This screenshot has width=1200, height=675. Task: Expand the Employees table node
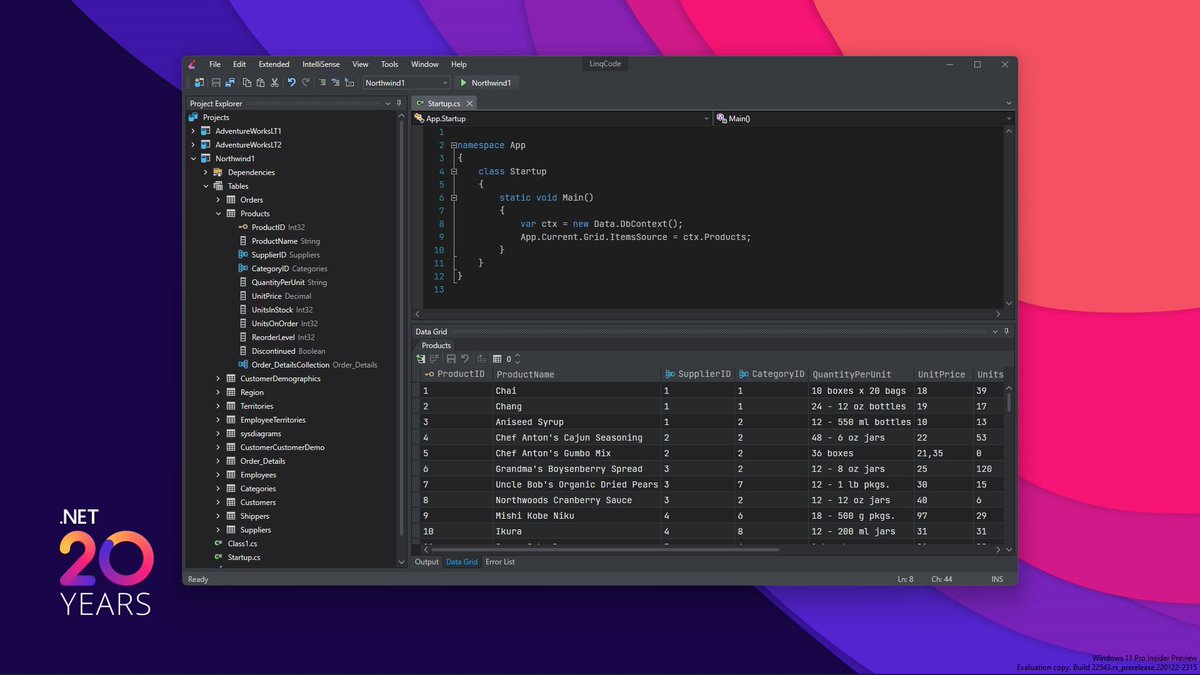218,475
